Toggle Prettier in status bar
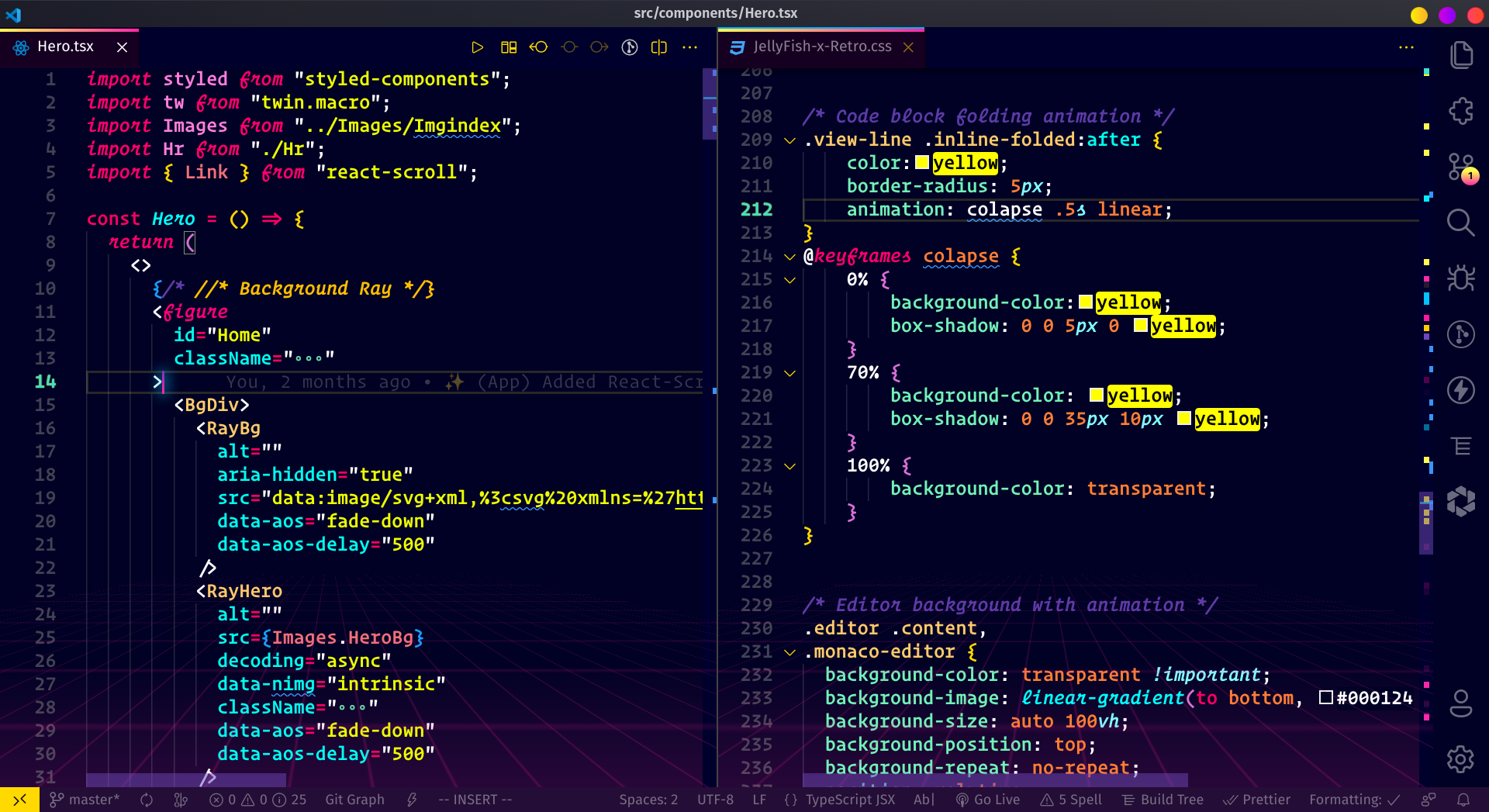The height and width of the screenshot is (812, 1489). point(1256,800)
